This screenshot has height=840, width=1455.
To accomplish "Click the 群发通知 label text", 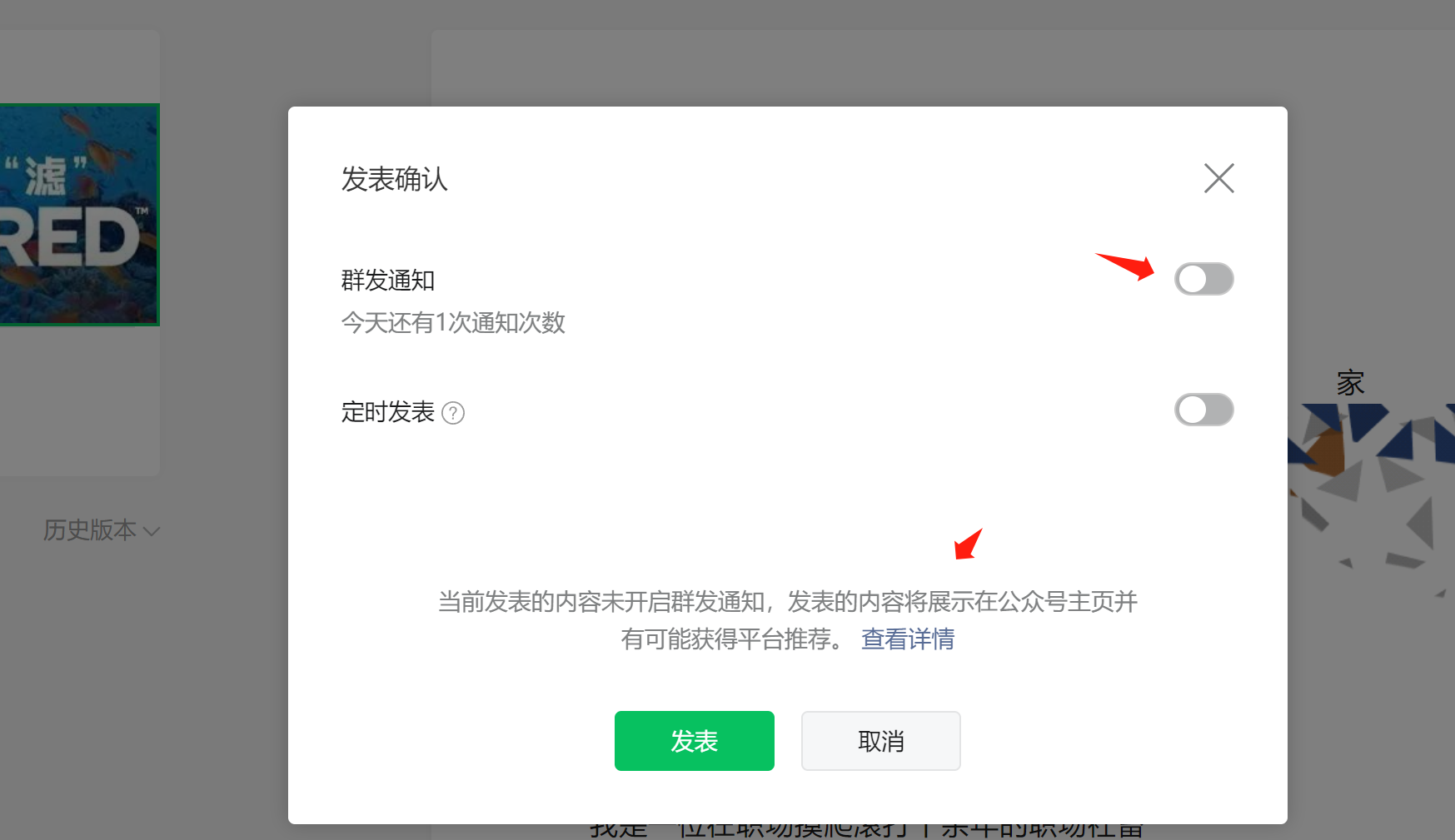I will point(388,281).
